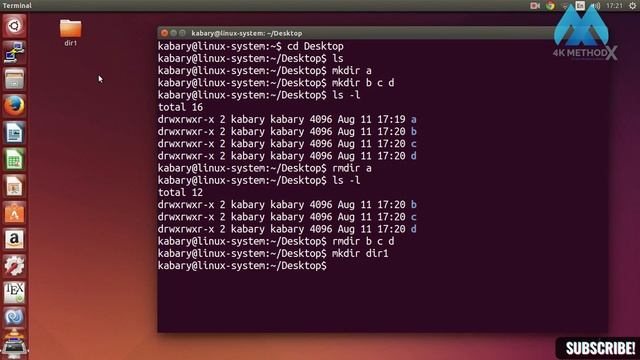Click the Terminal label in top panel

click(17, 5)
